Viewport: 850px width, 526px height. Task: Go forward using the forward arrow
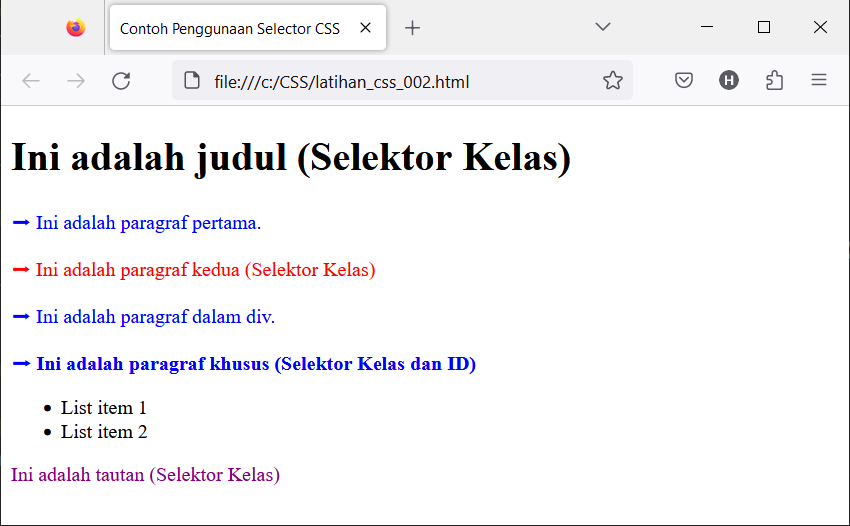76,81
